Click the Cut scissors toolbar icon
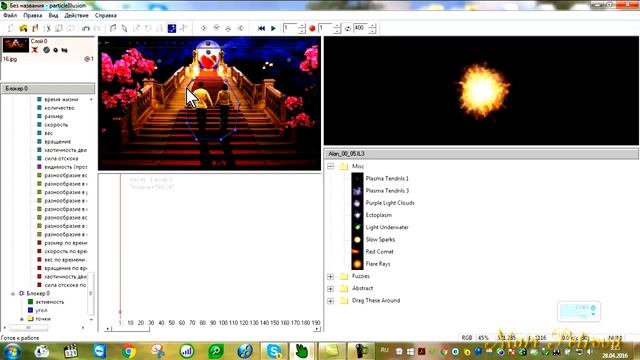The height and width of the screenshot is (360, 640). click(47, 28)
